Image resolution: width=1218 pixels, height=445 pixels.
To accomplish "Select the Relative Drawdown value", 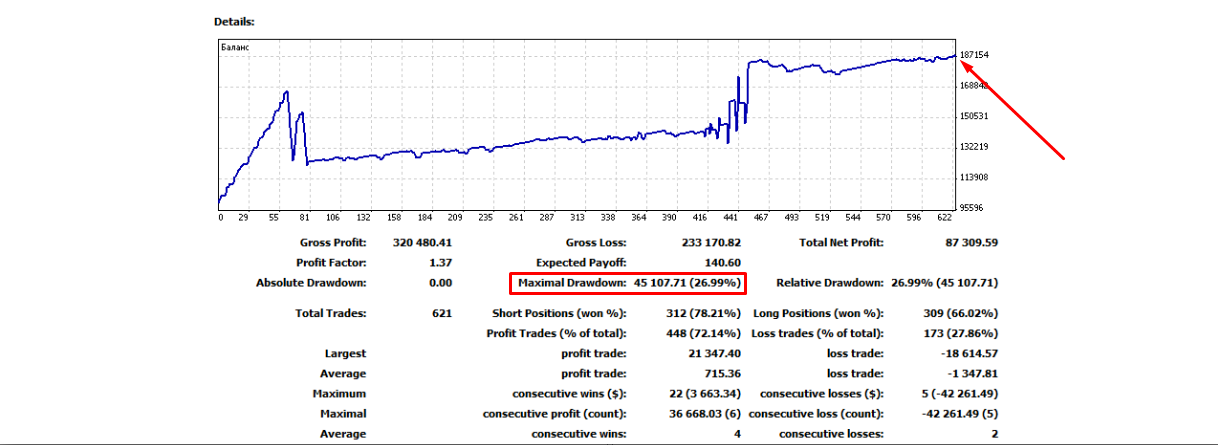I will pos(943,283).
